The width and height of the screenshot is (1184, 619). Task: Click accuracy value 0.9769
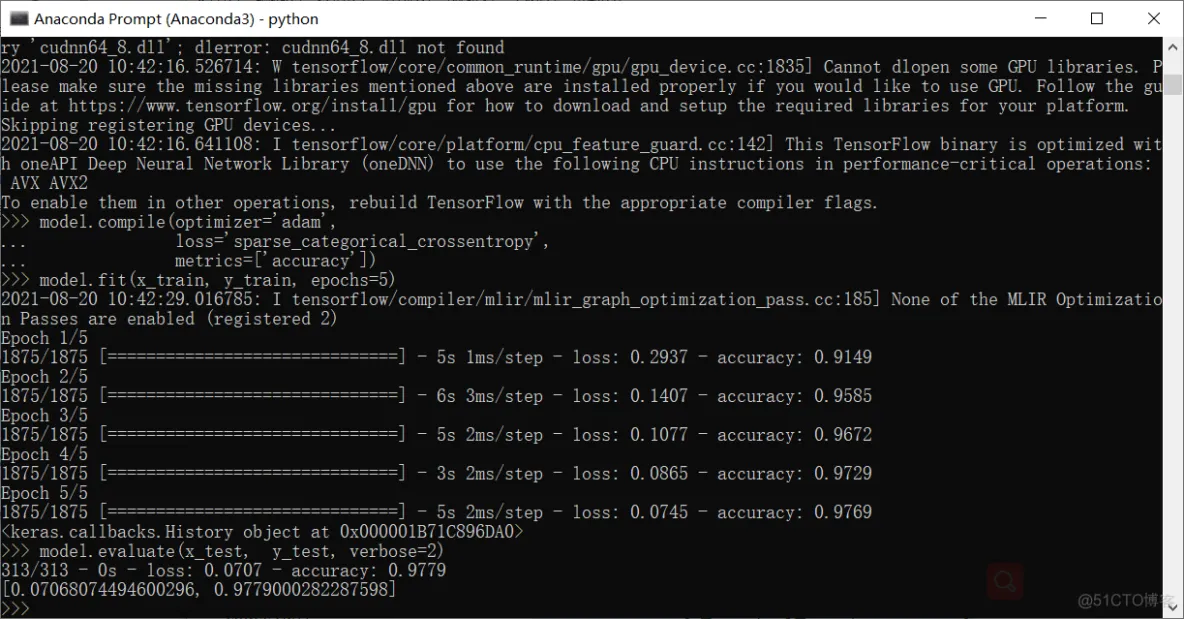click(x=843, y=512)
